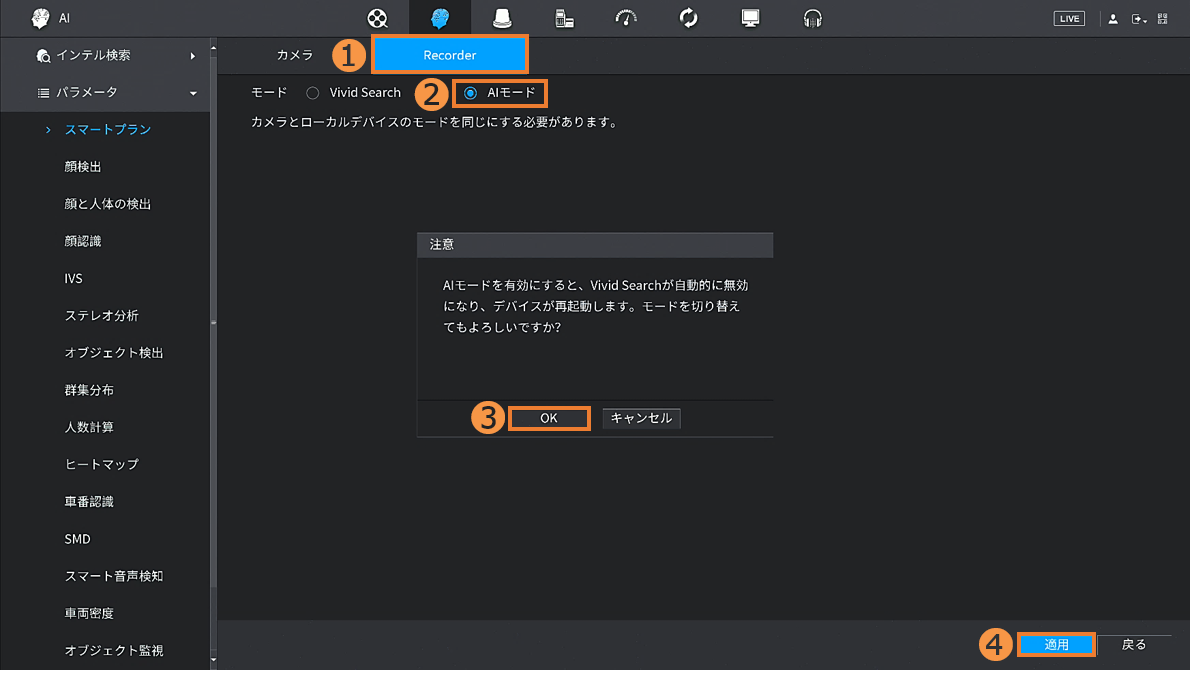Click the headphones audio icon
1190x694 pixels.
[x=813, y=18]
